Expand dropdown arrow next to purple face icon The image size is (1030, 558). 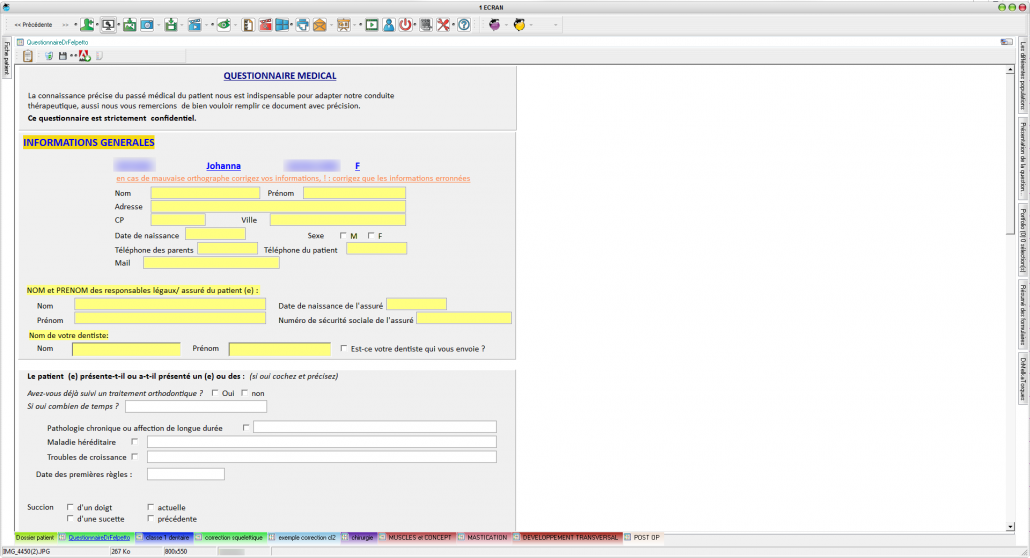[507, 25]
